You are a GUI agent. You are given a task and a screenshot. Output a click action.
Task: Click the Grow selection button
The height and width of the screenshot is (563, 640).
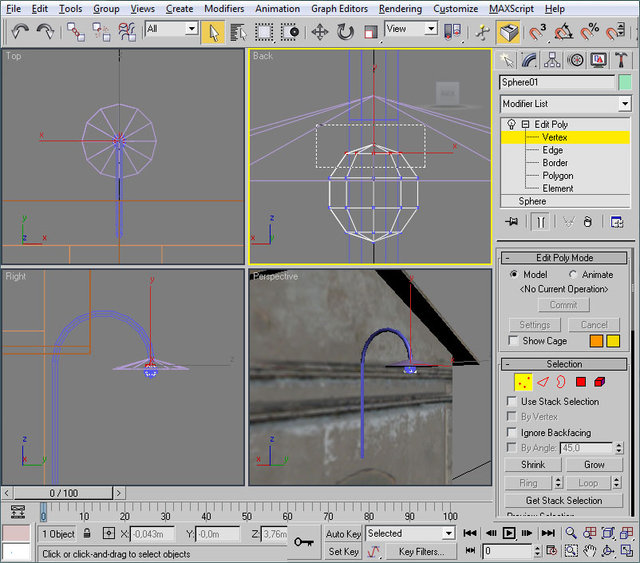[594, 465]
